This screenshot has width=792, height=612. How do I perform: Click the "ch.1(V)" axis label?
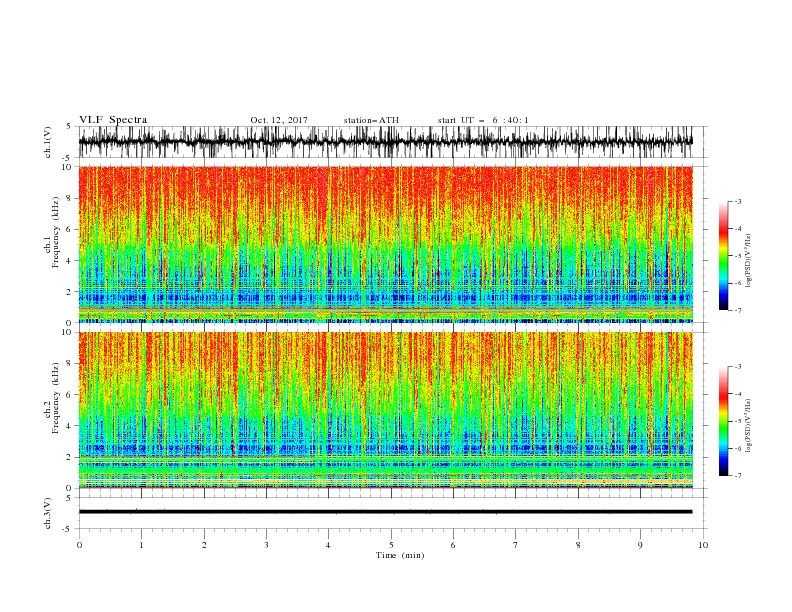[48, 143]
